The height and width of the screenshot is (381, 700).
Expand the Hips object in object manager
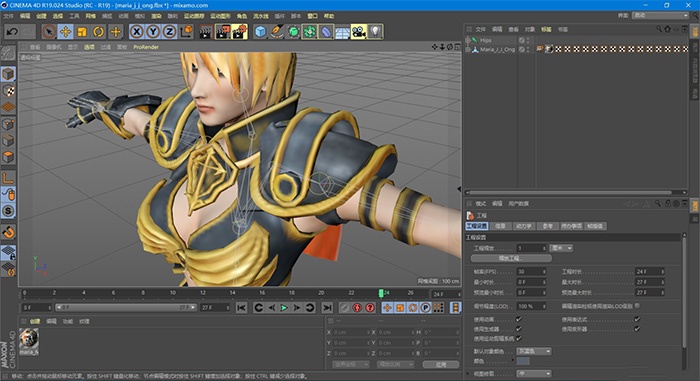(x=468, y=40)
